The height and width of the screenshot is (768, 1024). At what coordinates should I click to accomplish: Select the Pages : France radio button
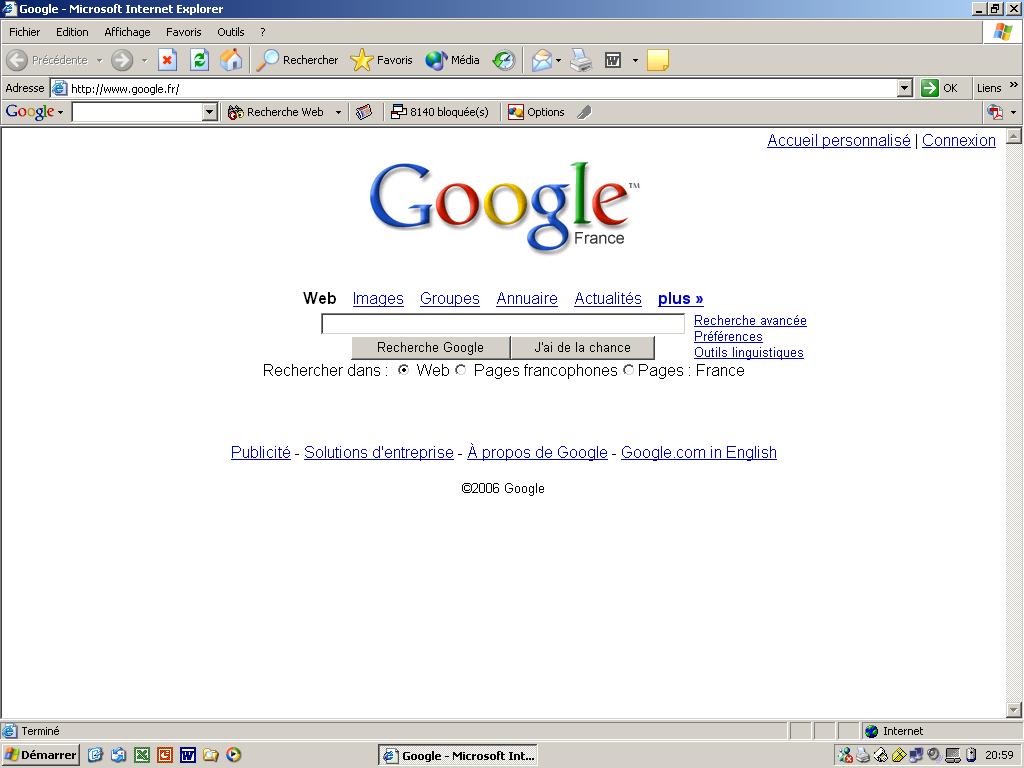point(628,370)
